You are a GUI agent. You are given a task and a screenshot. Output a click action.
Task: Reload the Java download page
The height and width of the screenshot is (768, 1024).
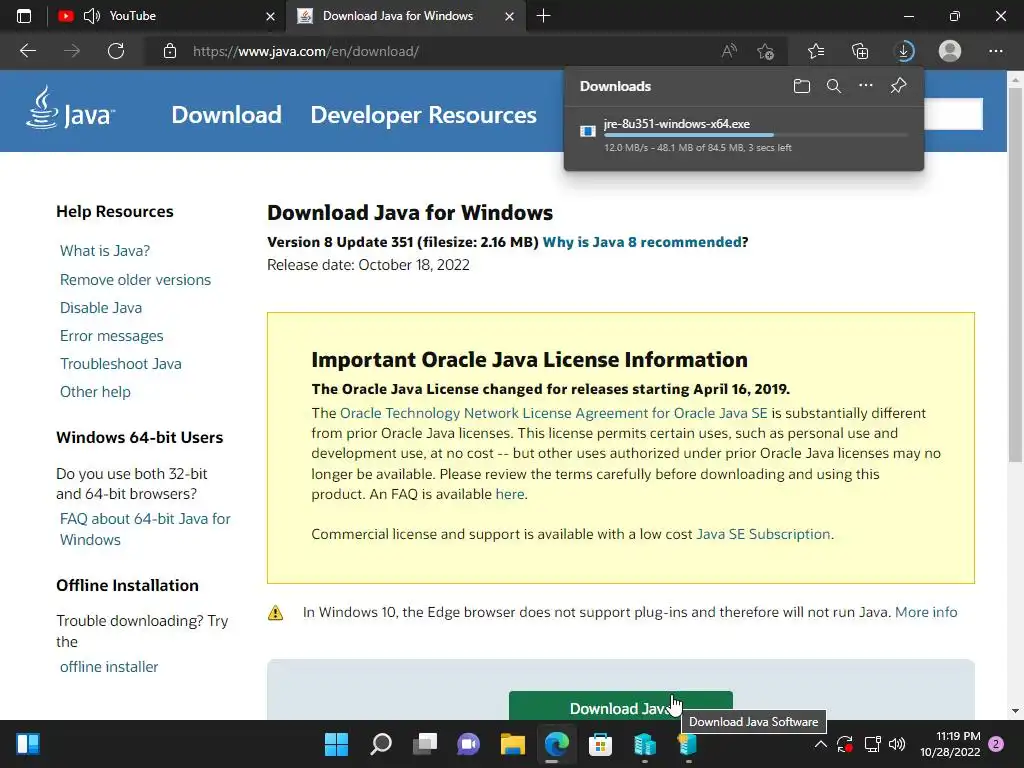coord(116,51)
